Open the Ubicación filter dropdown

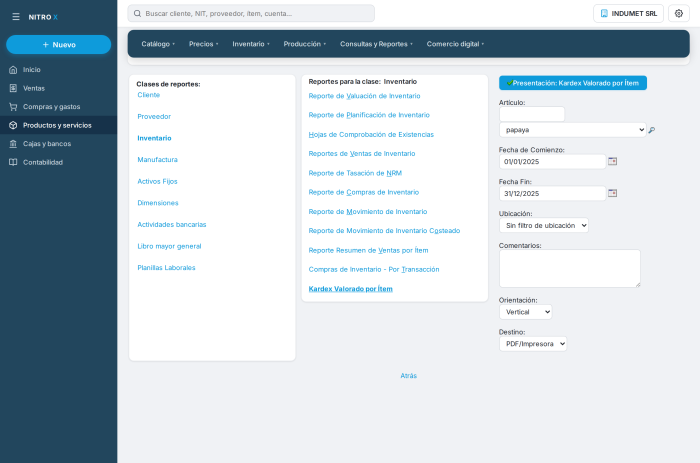point(544,225)
